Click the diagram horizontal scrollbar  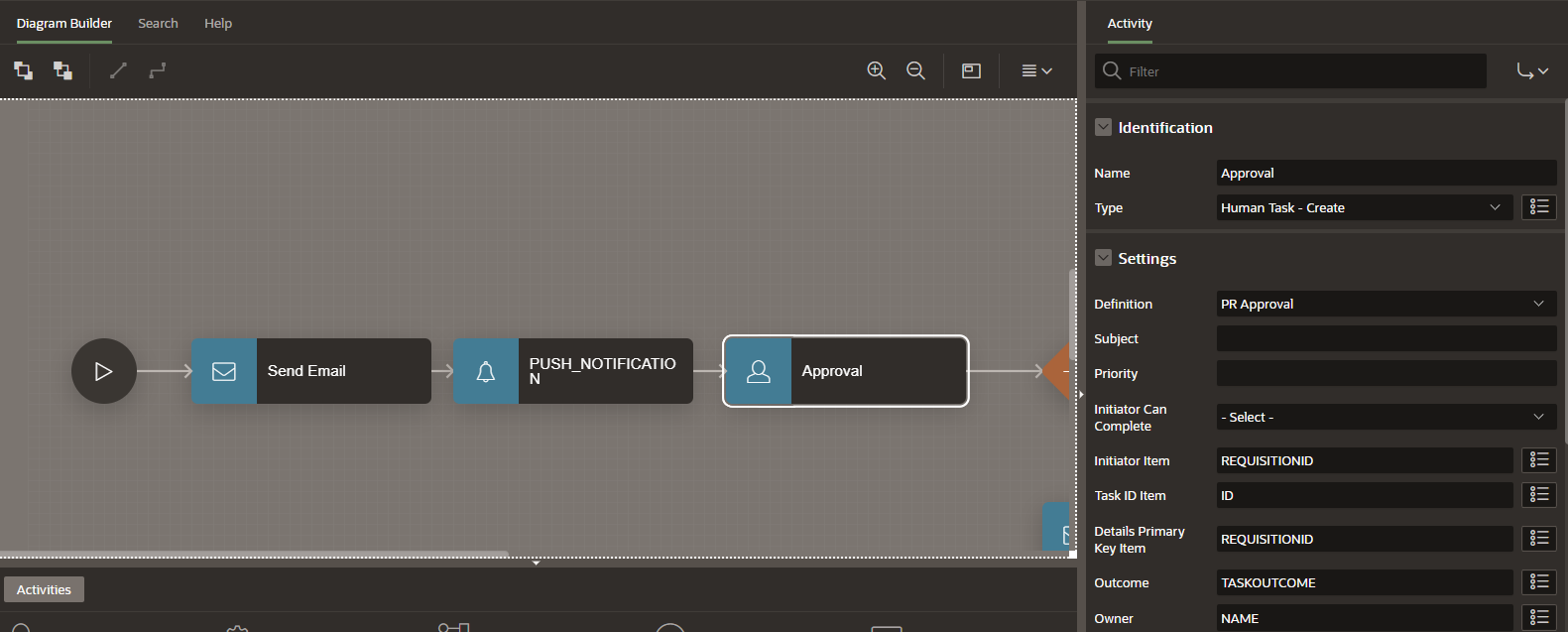click(x=254, y=554)
